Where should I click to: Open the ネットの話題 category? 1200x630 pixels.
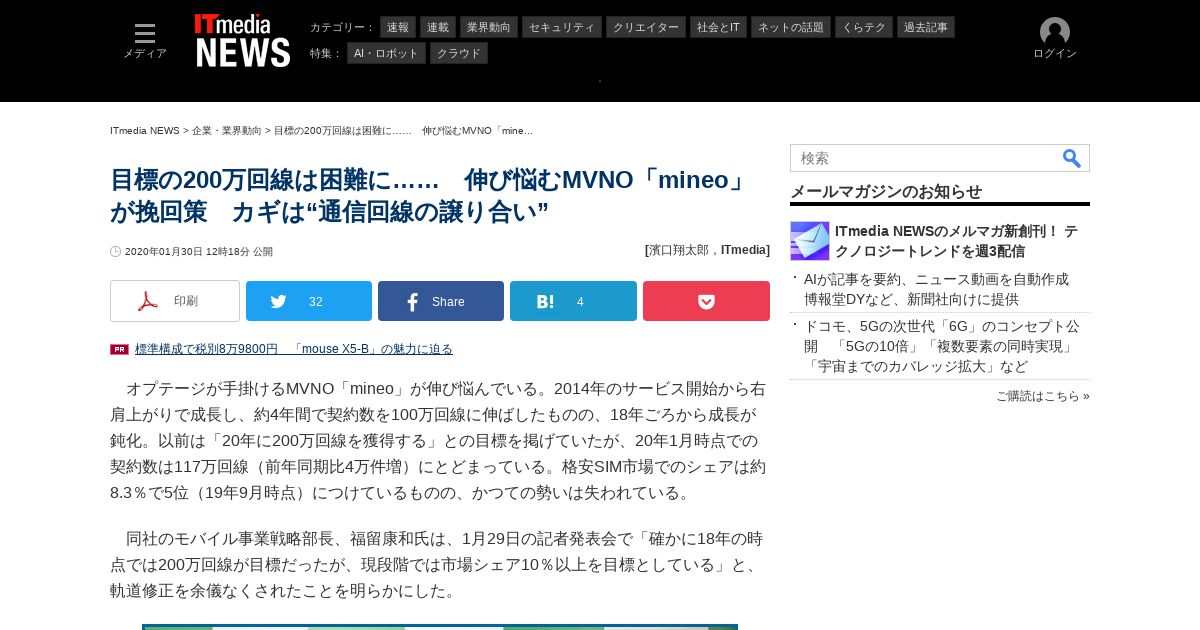791,27
